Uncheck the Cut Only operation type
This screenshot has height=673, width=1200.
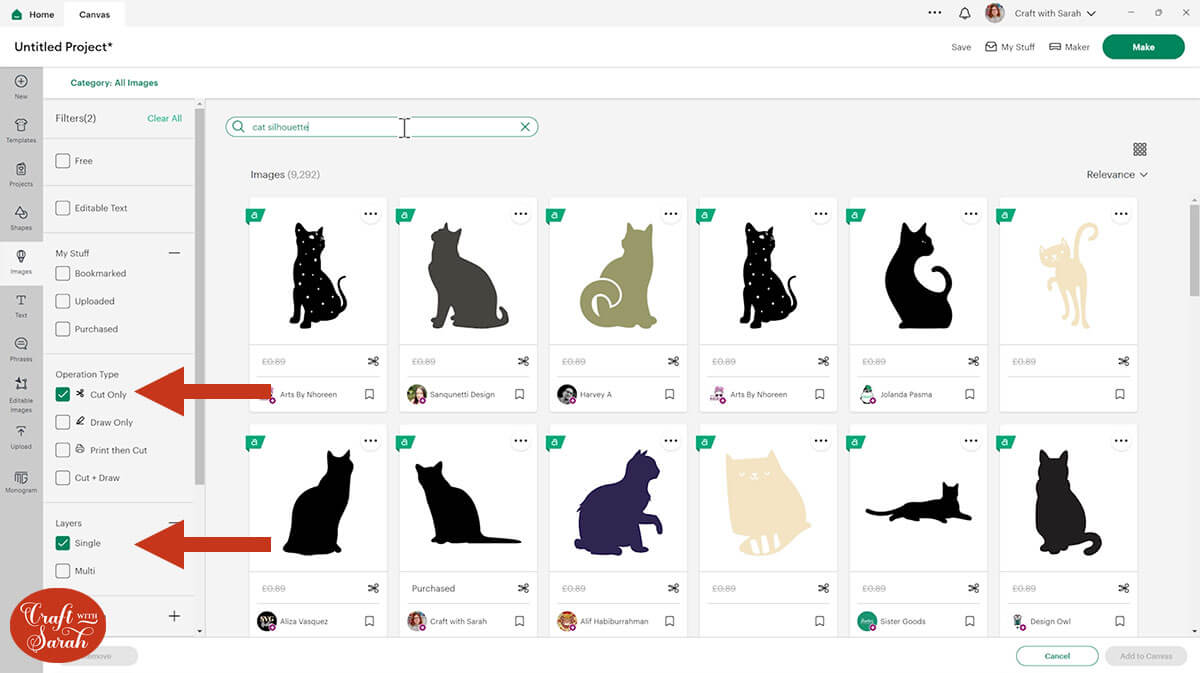[x=63, y=395]
